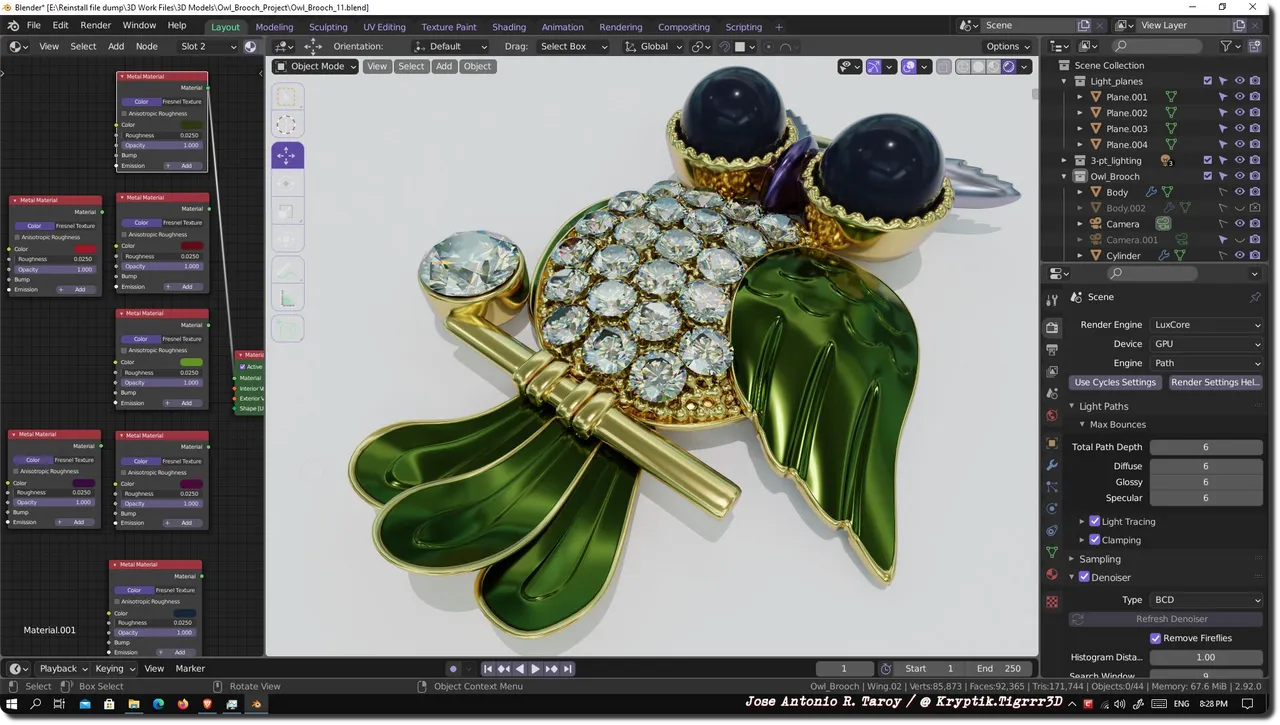Click the Total Path Depth value field
1280x725 pixels.
[1206, 447]
